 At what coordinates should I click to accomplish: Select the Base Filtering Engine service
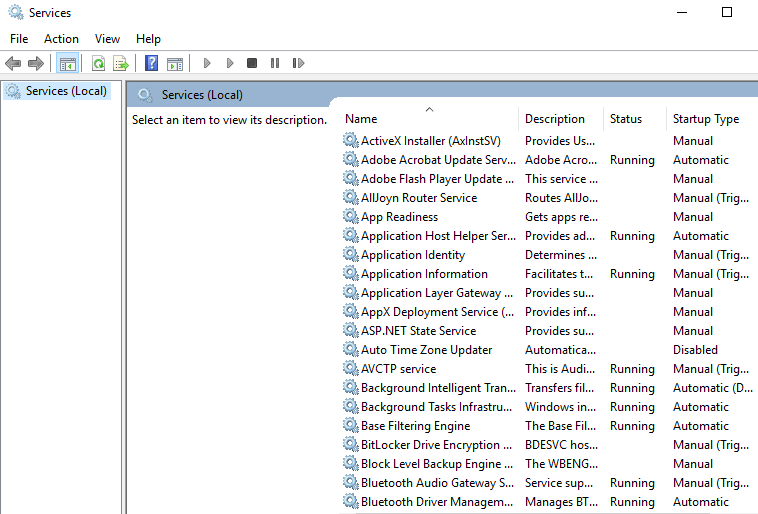click(x=415, y=426)
